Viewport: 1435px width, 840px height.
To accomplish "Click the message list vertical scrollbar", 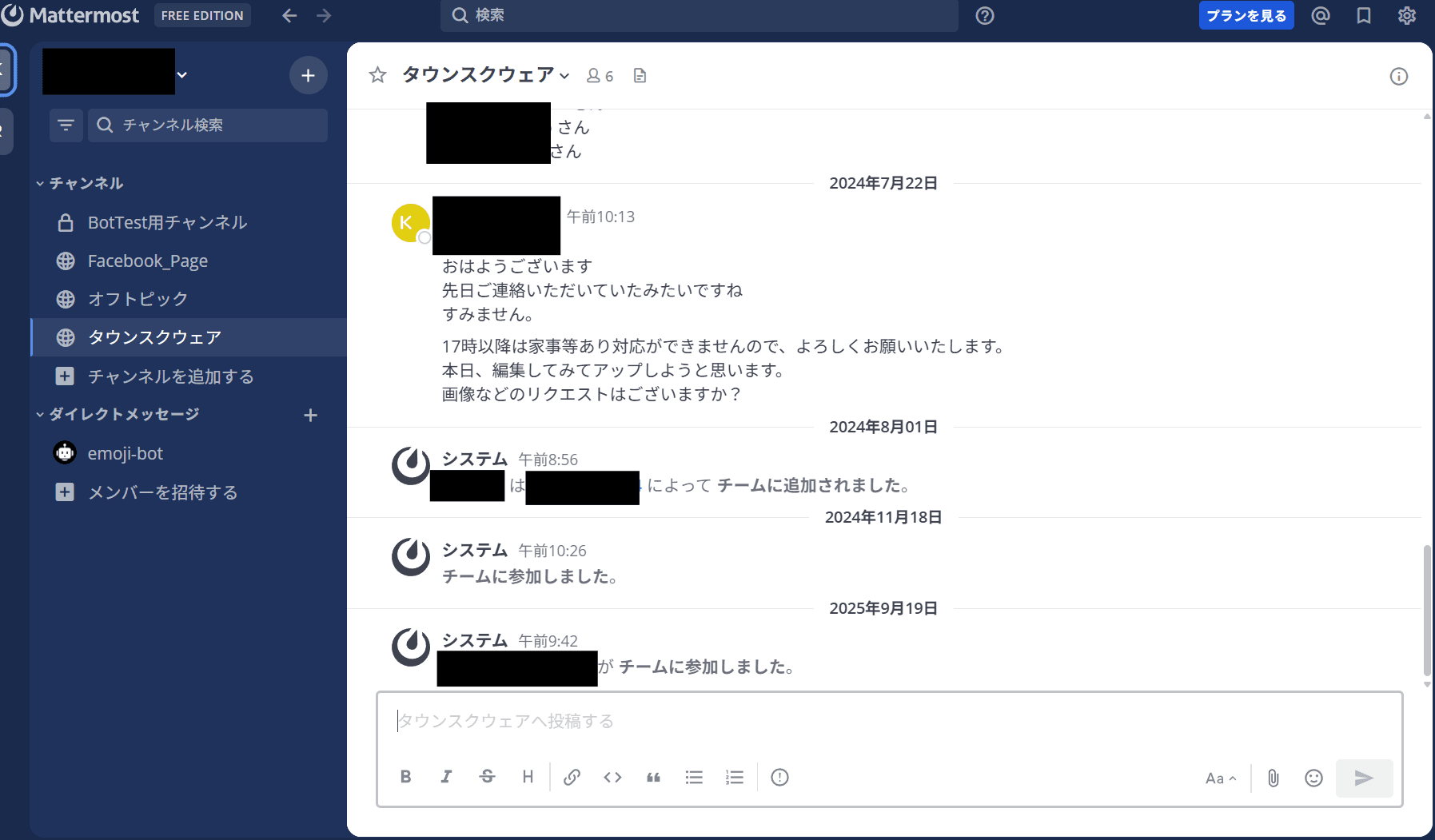I will coord(1427,607).
